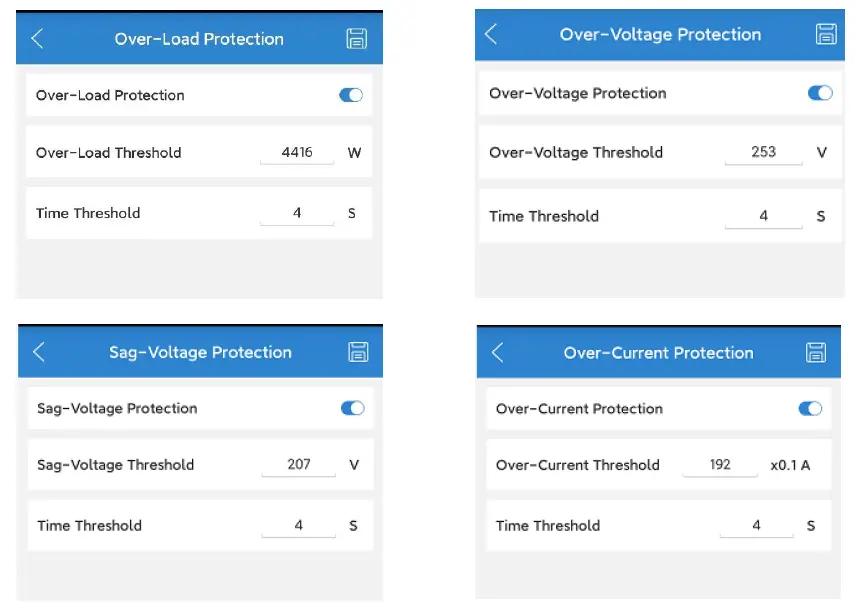Toggle the Sag-Voltage Protection switch
The image size is (857, 612).
pyautogui.click(x=352, y=408)
